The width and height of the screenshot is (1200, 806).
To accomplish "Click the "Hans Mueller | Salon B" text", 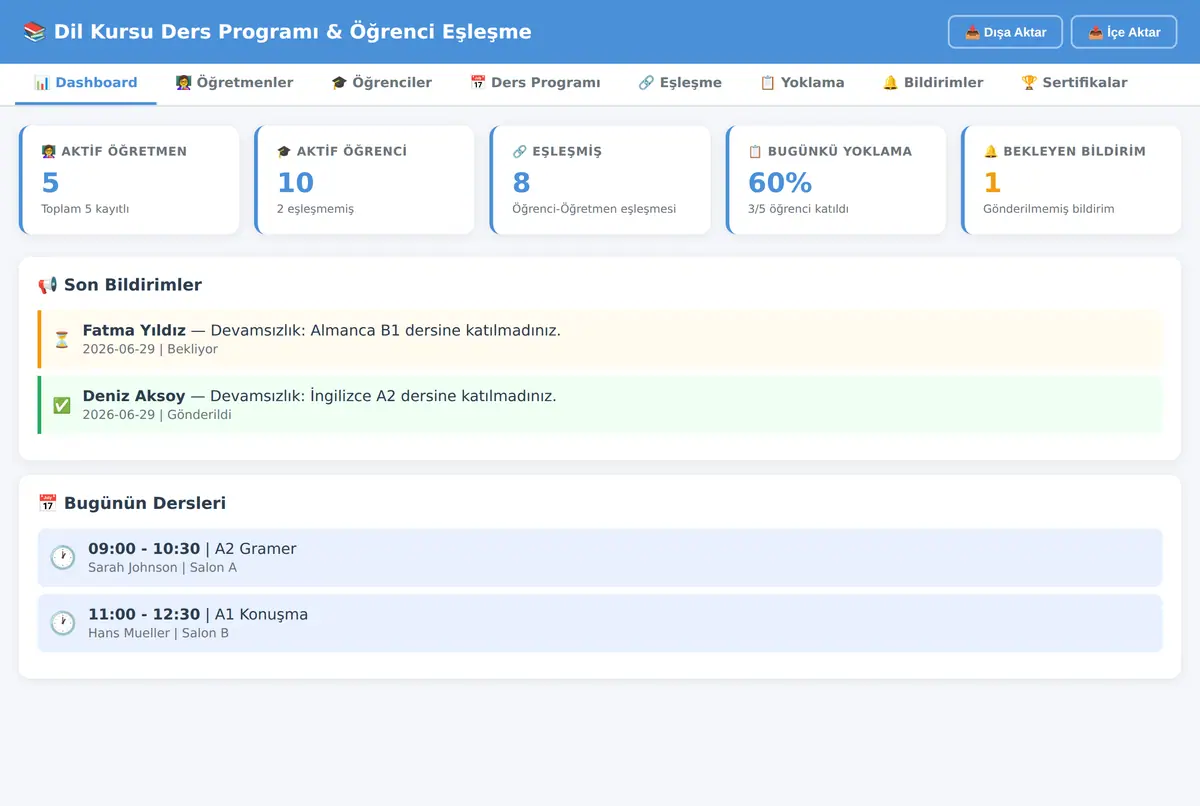I will [159, 633].
